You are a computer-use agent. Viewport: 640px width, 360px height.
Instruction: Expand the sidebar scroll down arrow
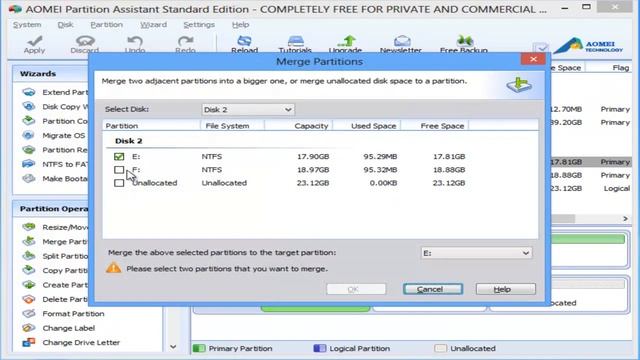173,347
